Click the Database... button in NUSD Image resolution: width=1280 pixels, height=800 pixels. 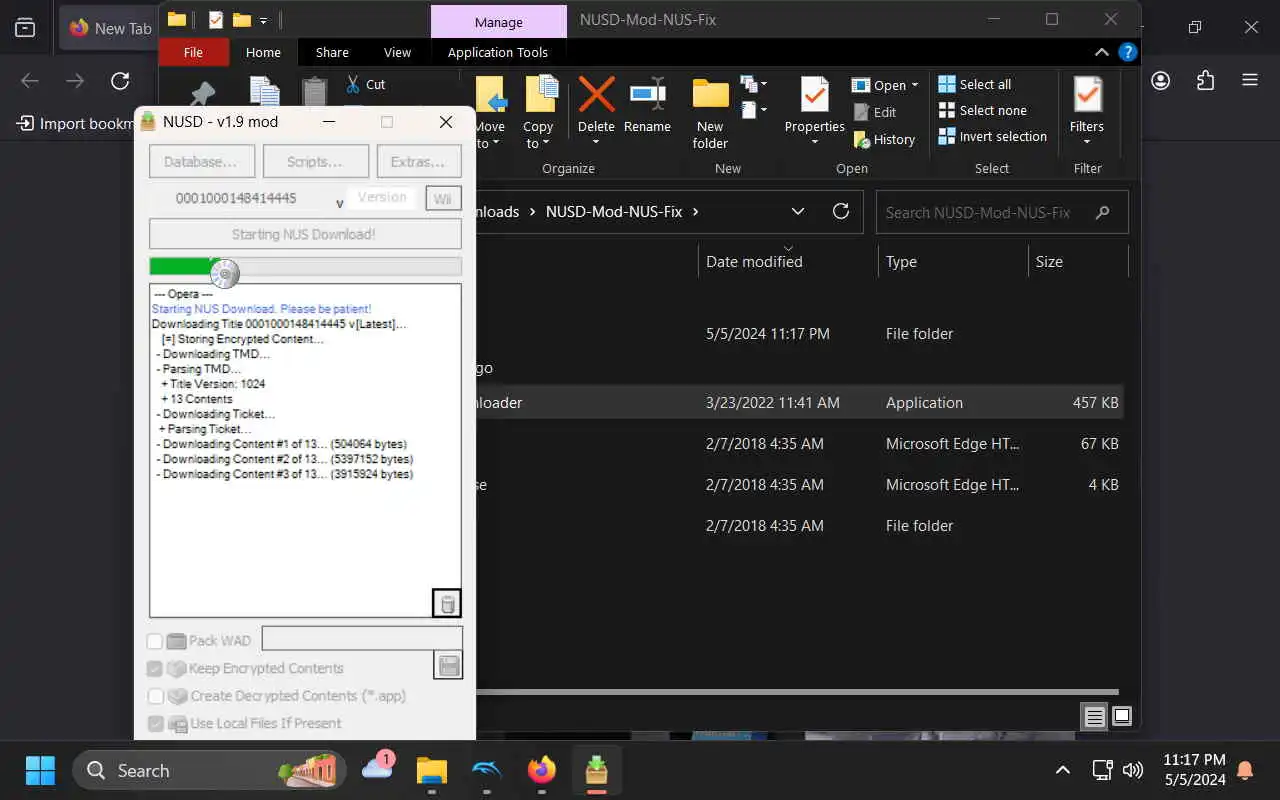pyautogui.click(x=202, y=161)
